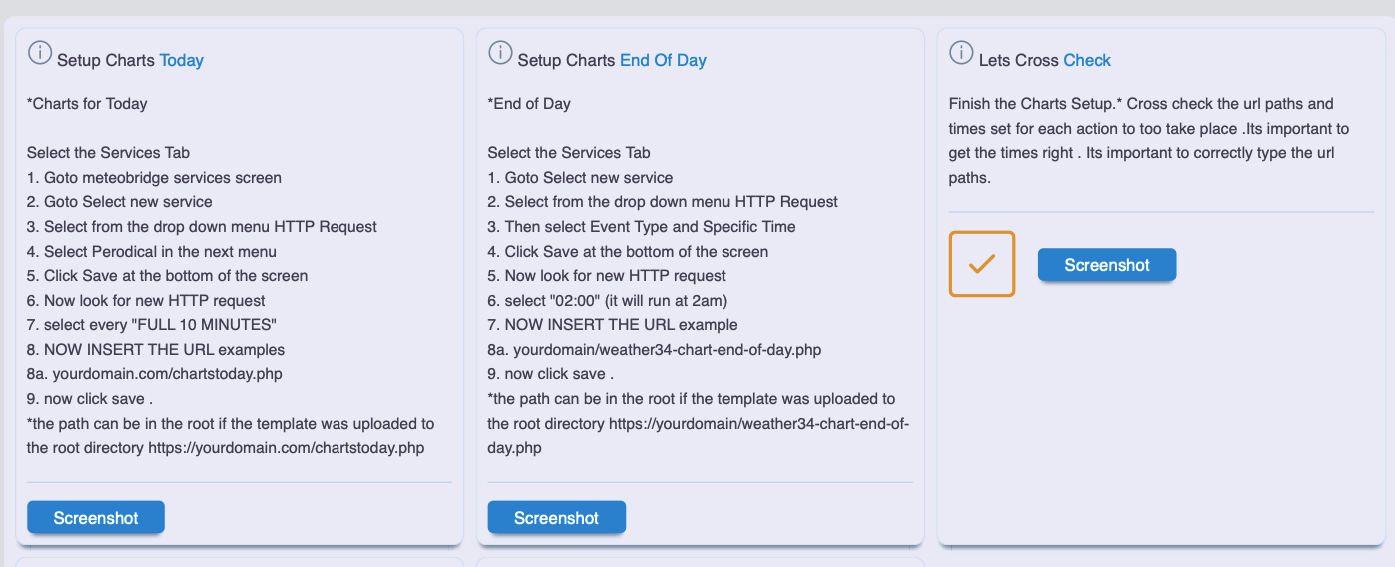Viewport: 1395px width, 567px height.
Task: Click the blue "Today" heading word
Action: [x=181, y=60]
